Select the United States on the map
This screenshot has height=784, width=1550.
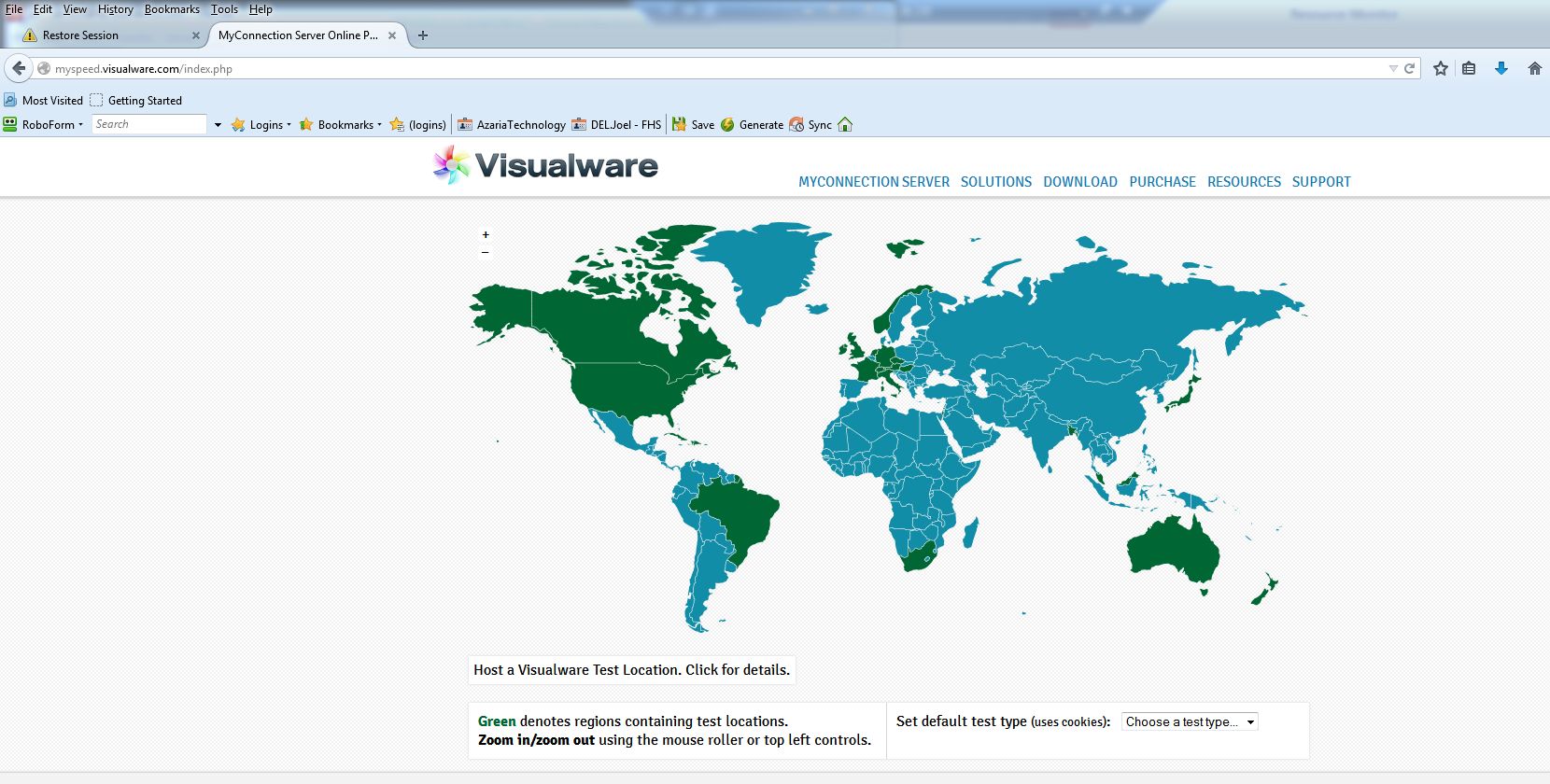pyautogui.click(x=626, y=385)
